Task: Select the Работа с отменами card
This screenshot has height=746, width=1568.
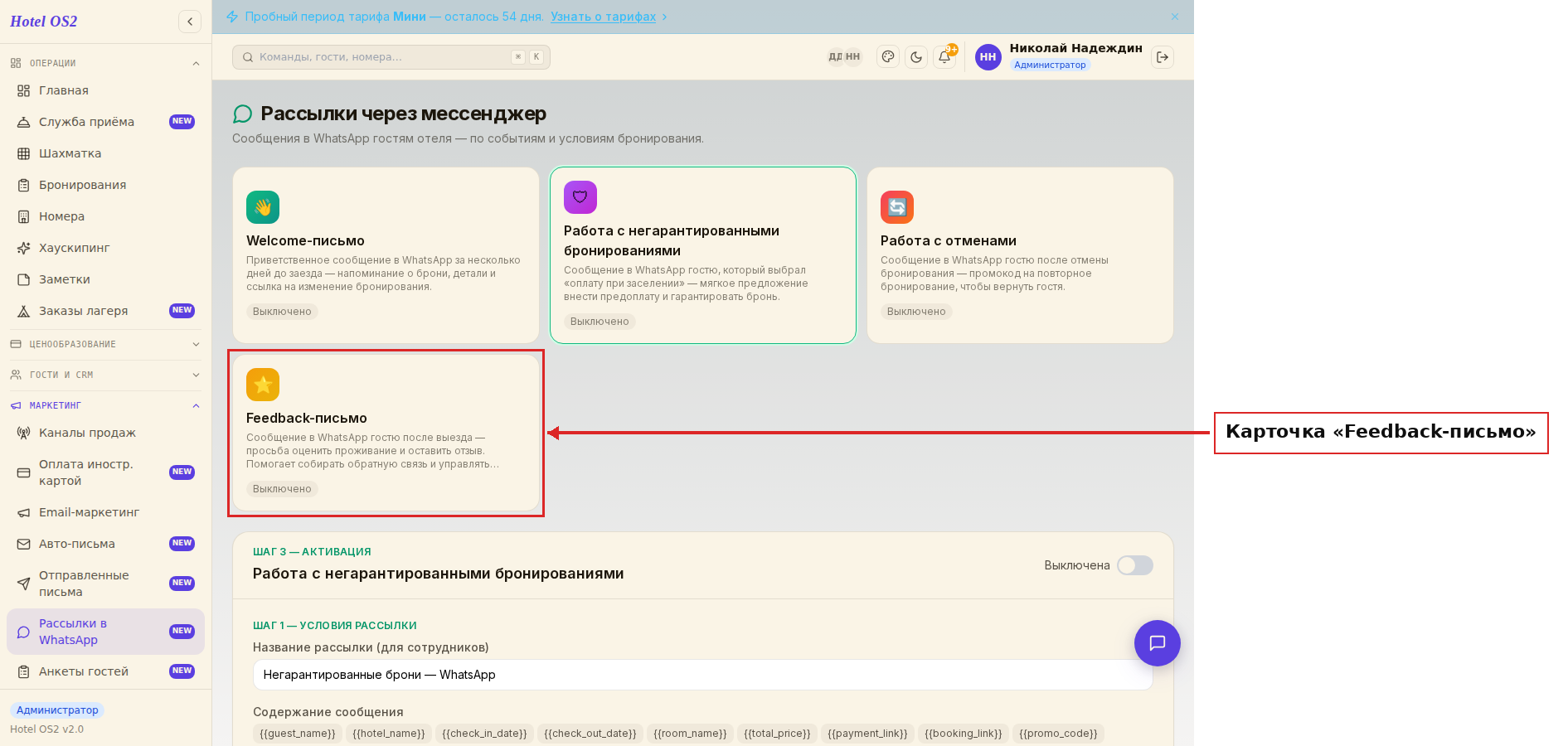Action: click(x=1020, y=255)
